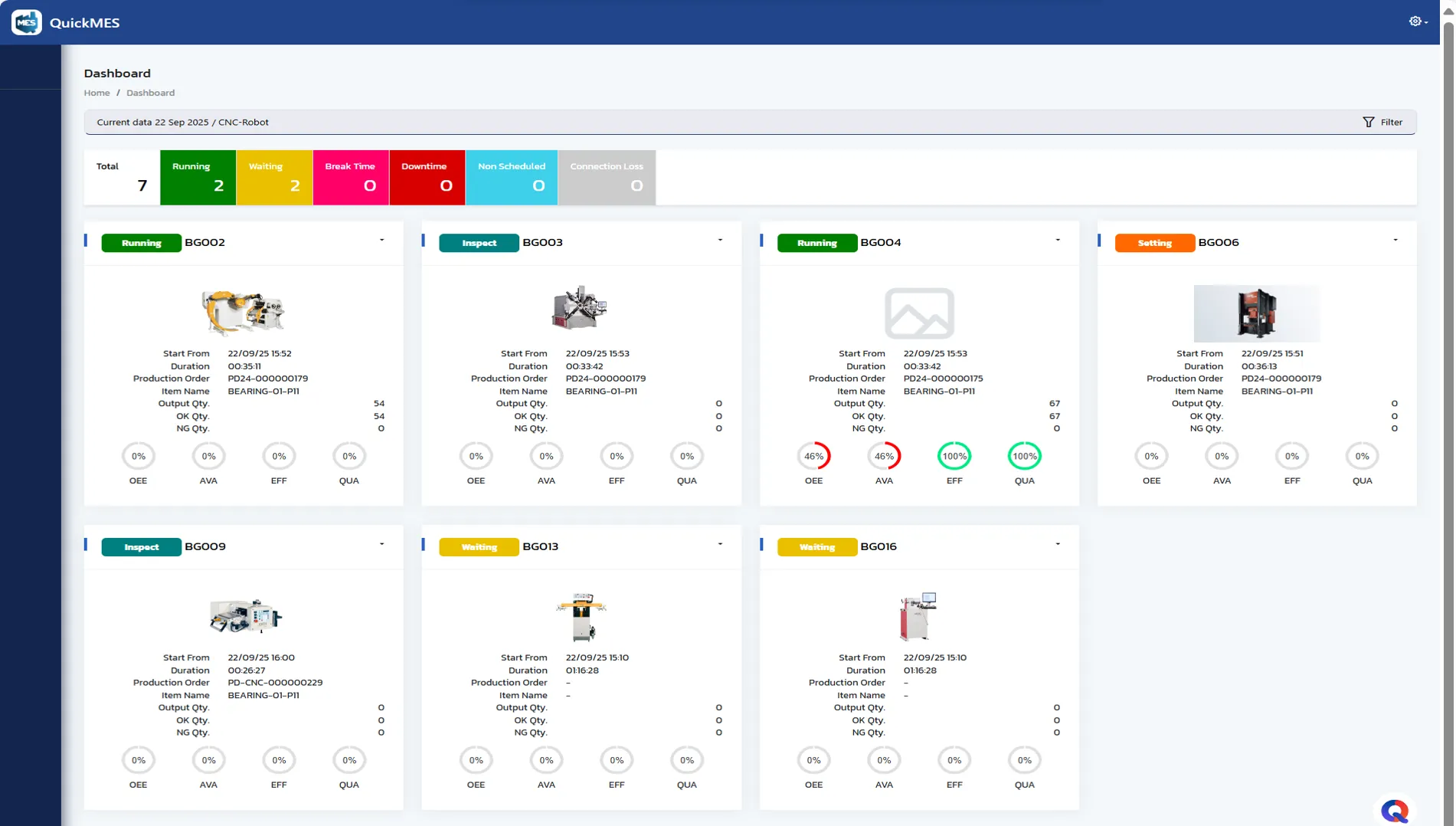Click the page vertical scrollbar

1448,383
